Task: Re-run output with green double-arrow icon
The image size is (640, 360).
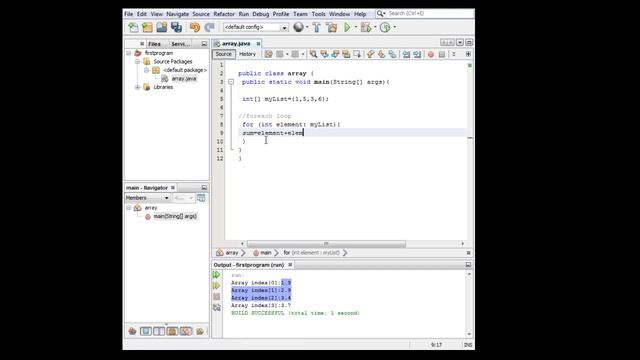Action: [216, 275]
